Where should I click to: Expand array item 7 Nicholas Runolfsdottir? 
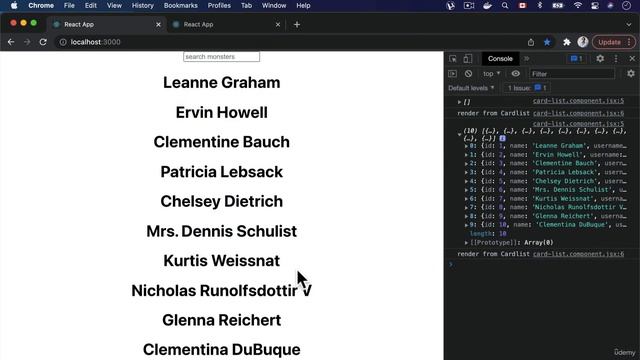[466, 207]
